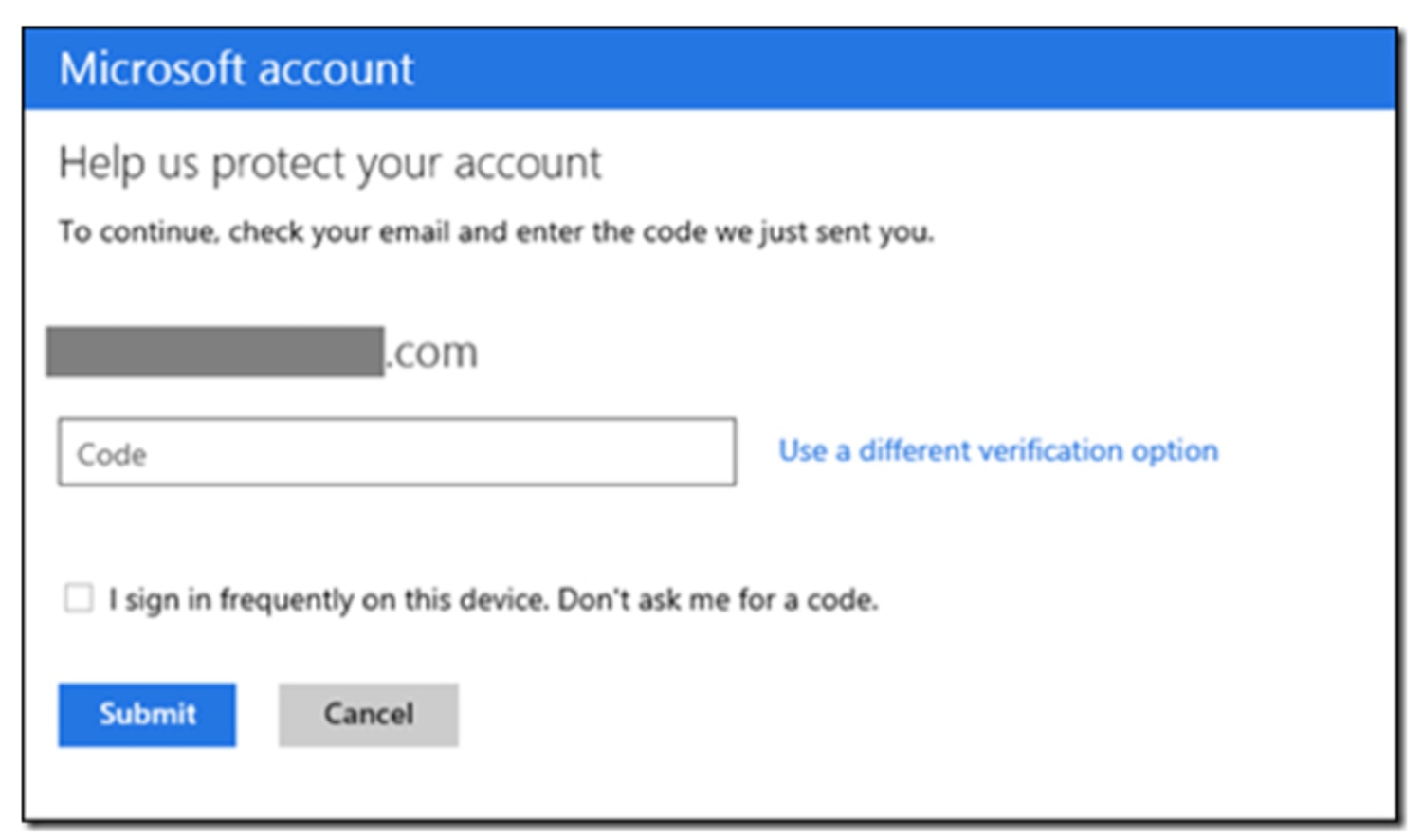Click the Code input field
The image size is (1422, 840).
pos(396,452)
